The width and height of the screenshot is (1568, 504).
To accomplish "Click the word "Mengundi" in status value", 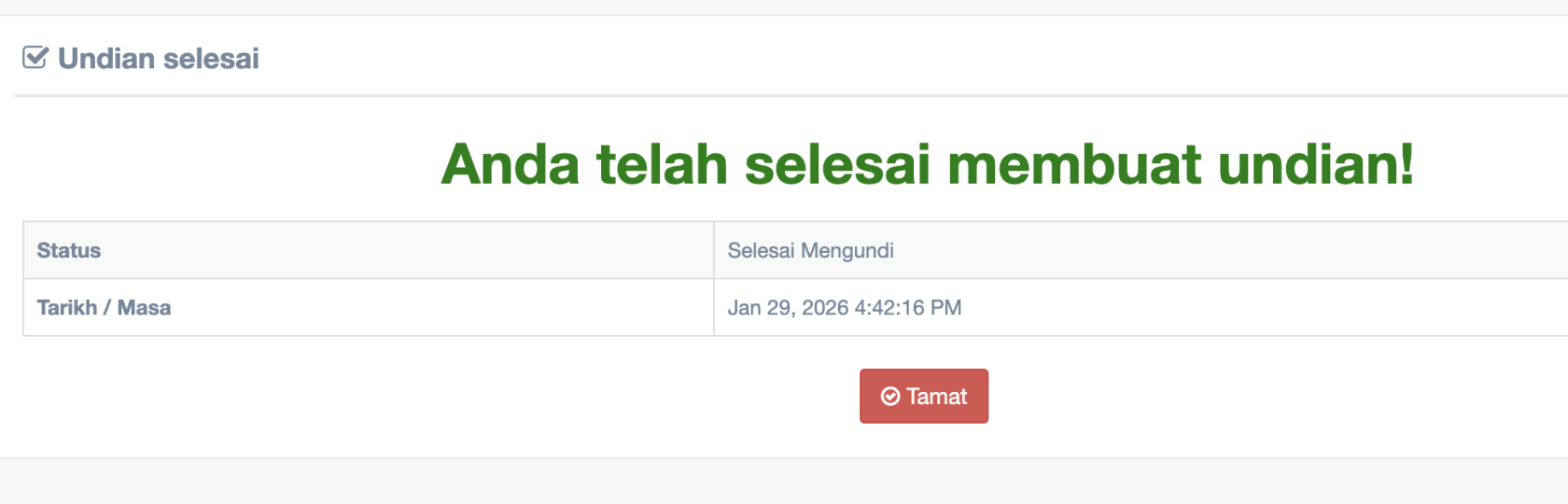I will pyautogui.click(x=847, y=250).
